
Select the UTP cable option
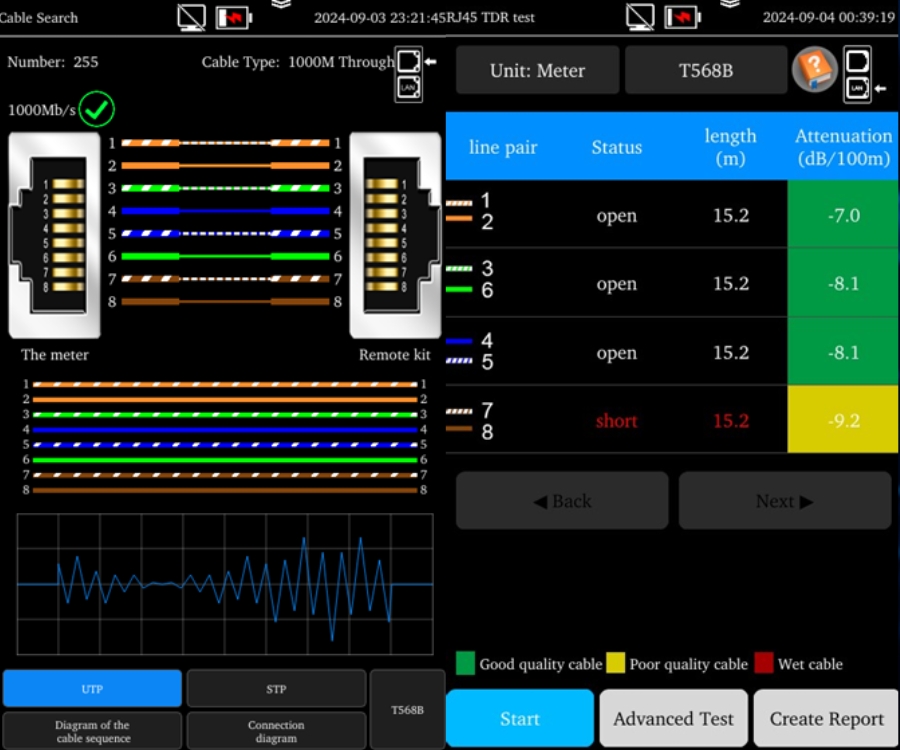[x=92, y=688]
